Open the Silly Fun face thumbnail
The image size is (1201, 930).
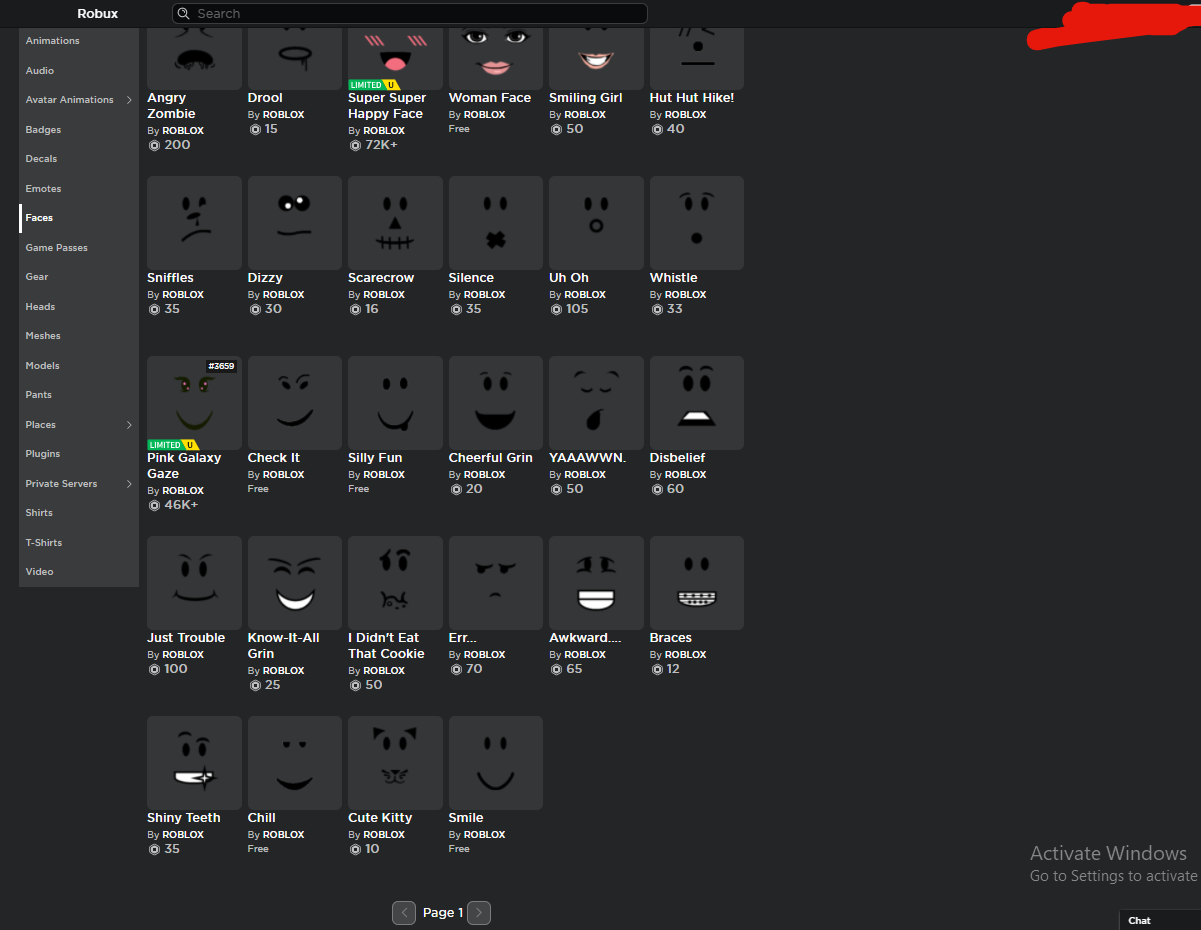[x=395, y=403]
